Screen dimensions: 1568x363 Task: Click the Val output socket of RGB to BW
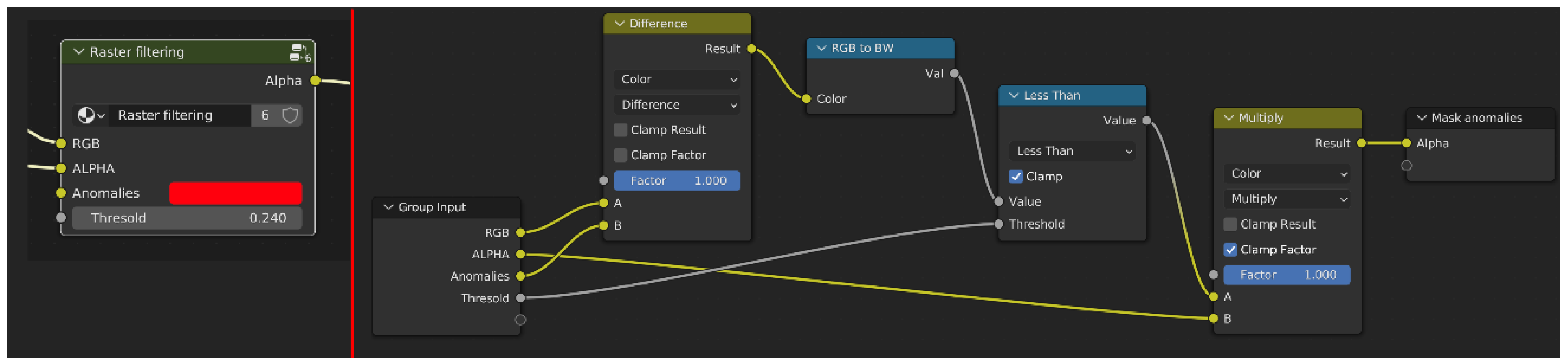point(954,74)
